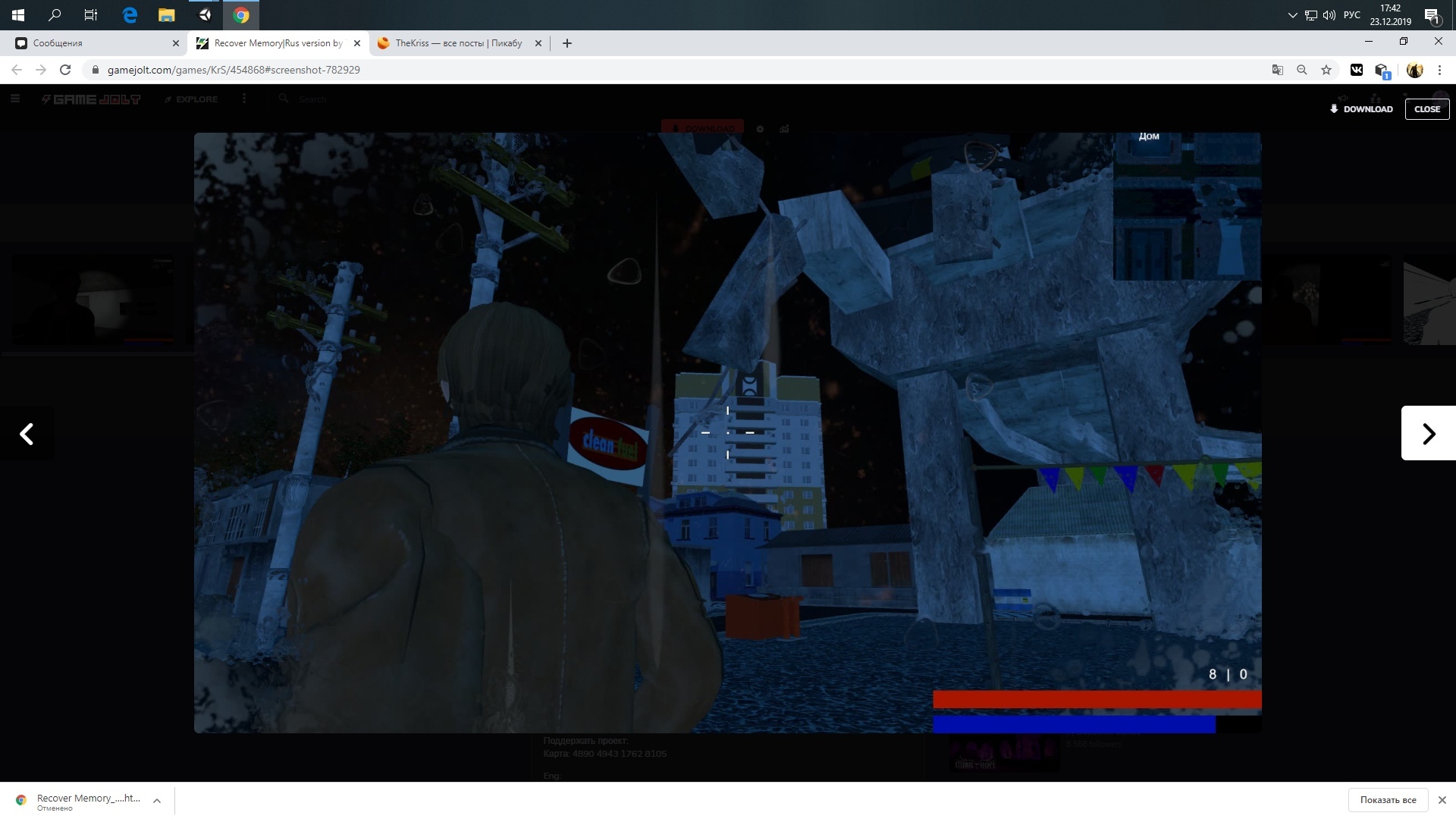Click the DOWNLOAD button on GameJolt
The image size is (1456, 819).
[x=1361, y=108]
